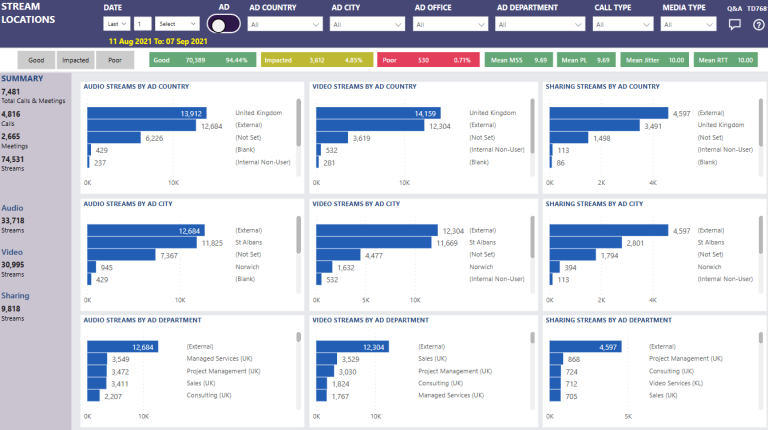Click the '74,531' streams value

(12, 159)
